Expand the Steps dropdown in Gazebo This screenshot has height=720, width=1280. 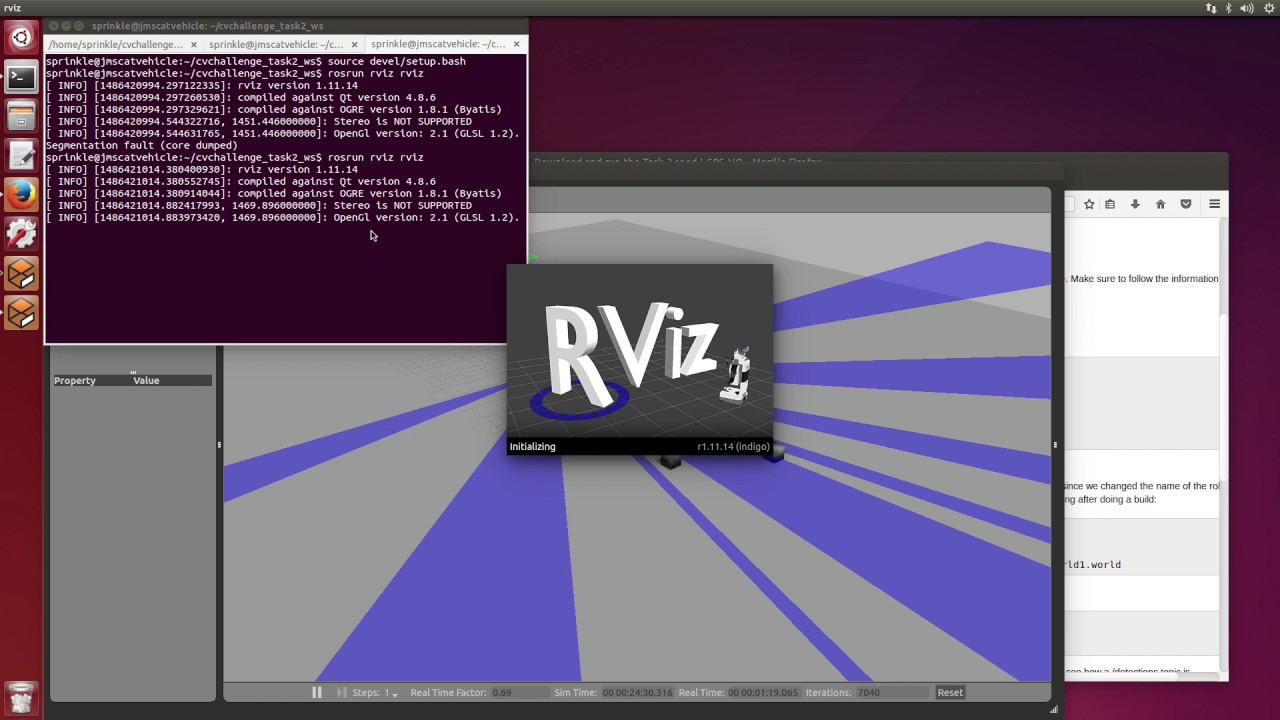coord(394,694)
